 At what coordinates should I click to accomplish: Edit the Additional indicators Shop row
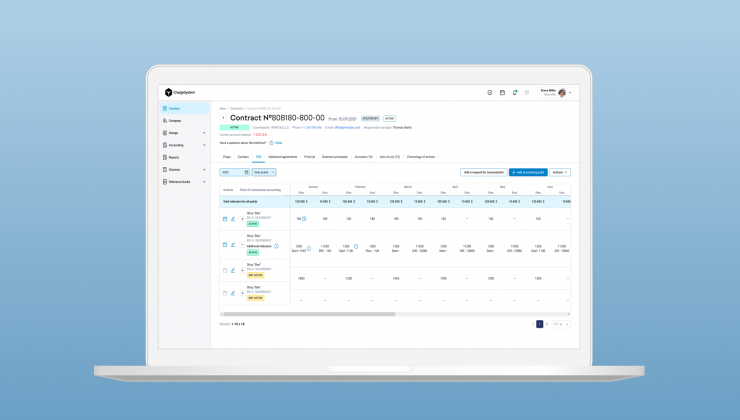[x=233, y=245]
